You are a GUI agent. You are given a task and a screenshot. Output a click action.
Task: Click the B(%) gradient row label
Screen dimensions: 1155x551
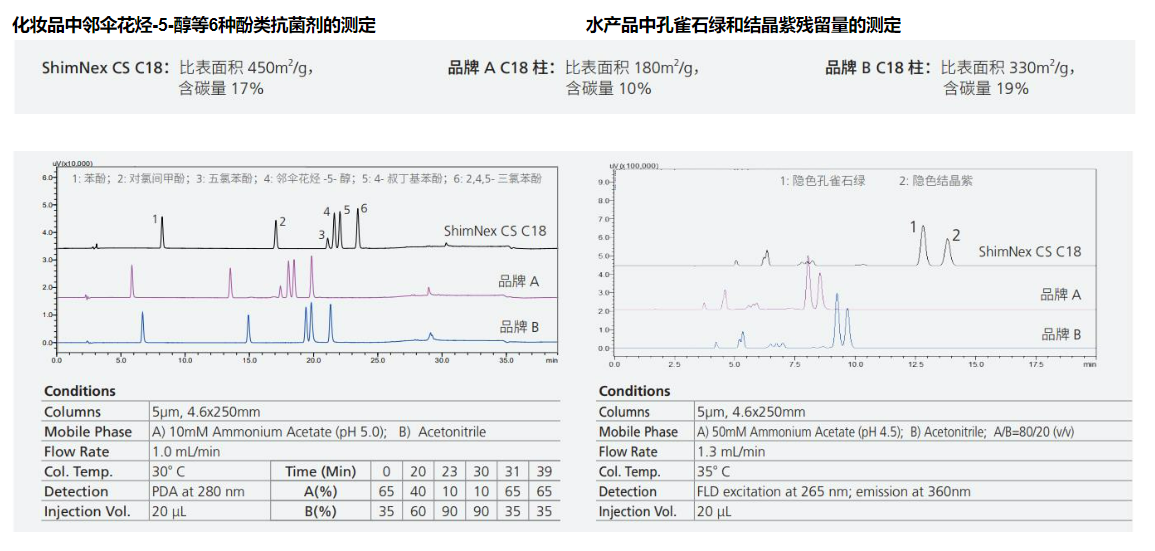pyautogui.click(x=320, y=512)
